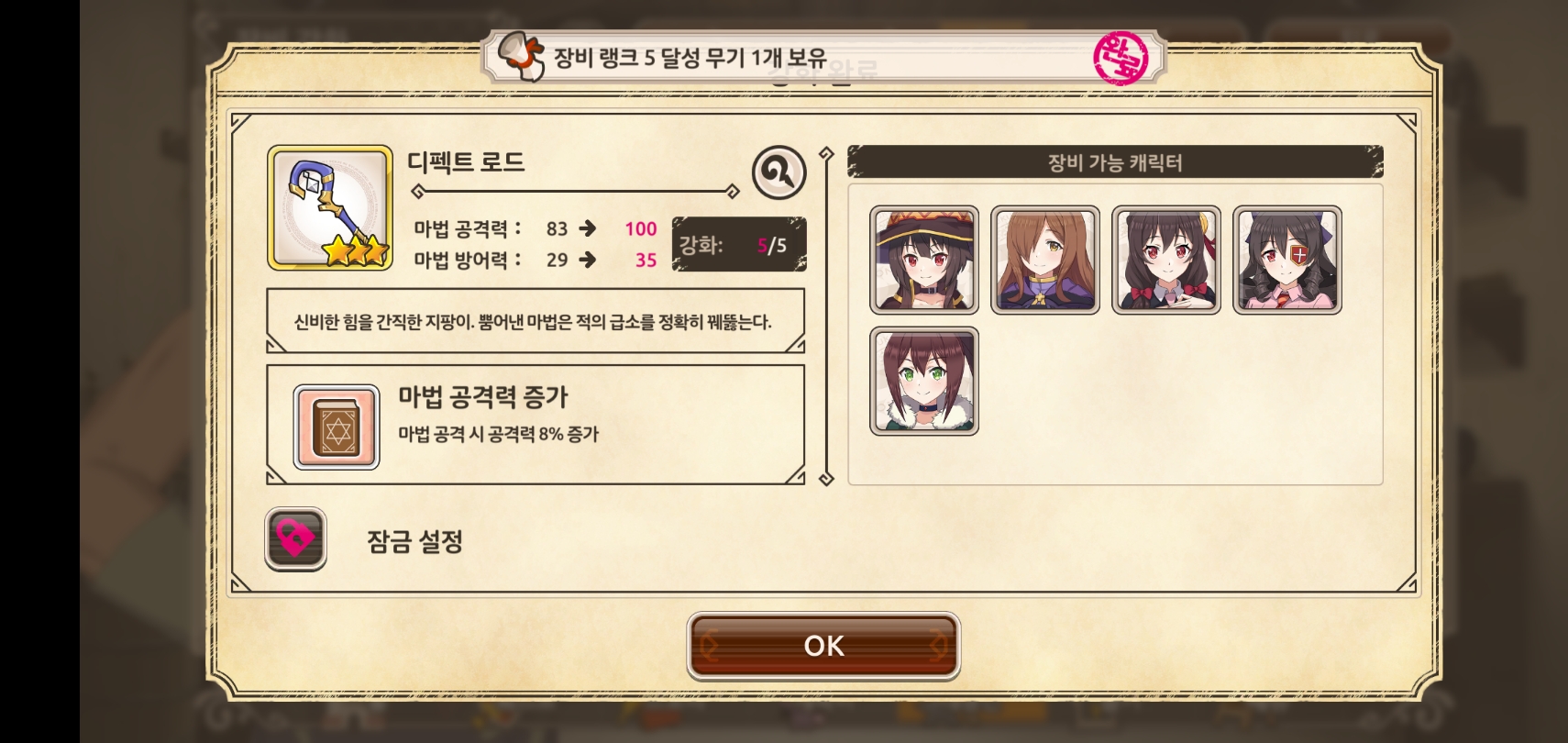
Task: Confirm with the OK button
Action: coord(823,646)
